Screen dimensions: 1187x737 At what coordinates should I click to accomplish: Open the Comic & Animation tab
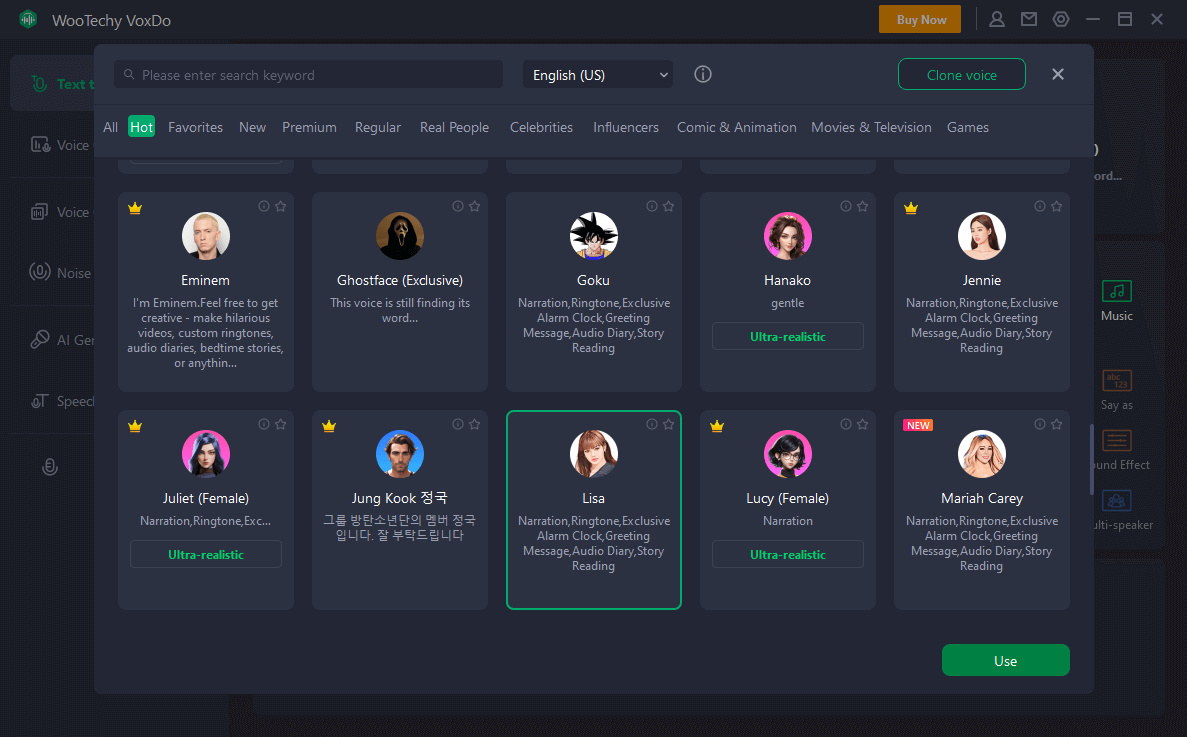click(x=736, y=127)
